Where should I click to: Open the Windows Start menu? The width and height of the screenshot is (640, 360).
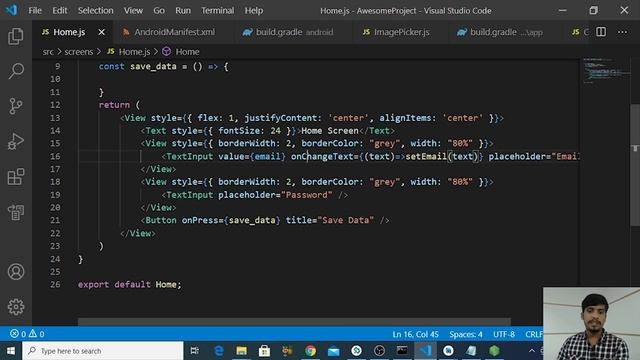click(11, 351)
